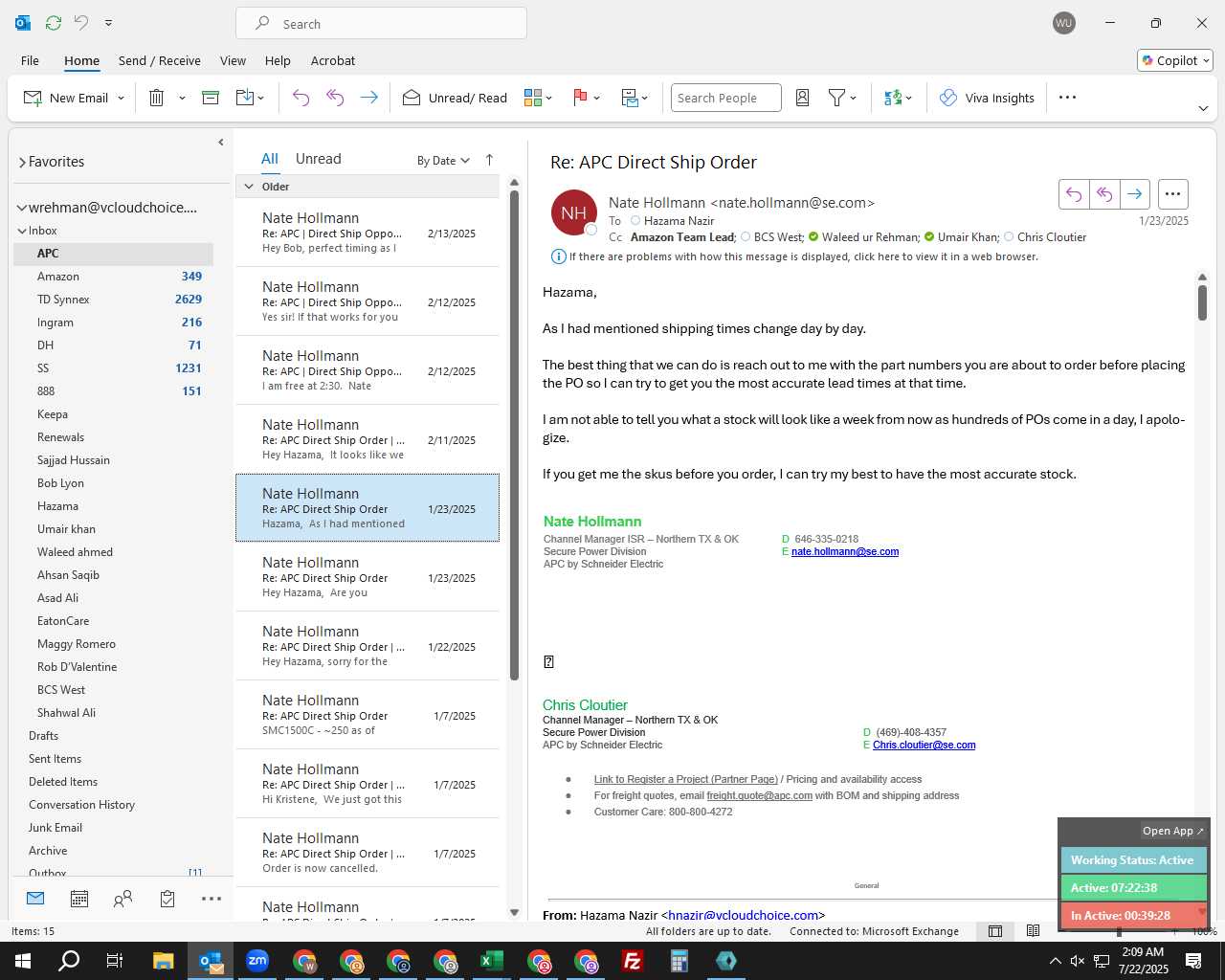Collapse the Inbox folder tree
This screenshot has width=1225, height=980.
(x=22, y=231)
